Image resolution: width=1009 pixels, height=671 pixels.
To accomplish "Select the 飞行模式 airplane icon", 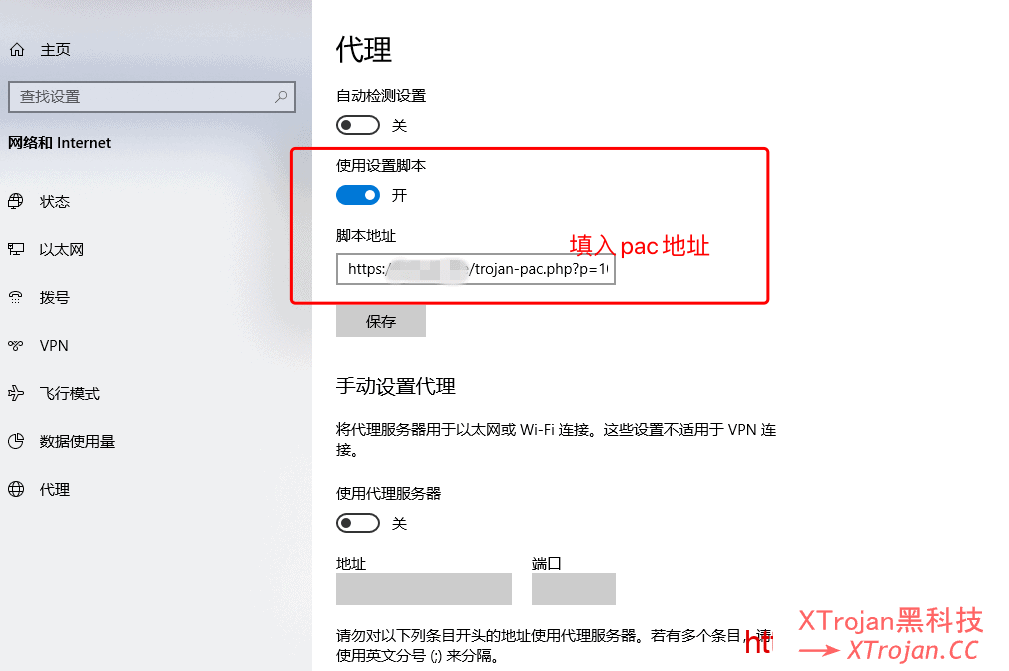I will click(x=16, y=393).
